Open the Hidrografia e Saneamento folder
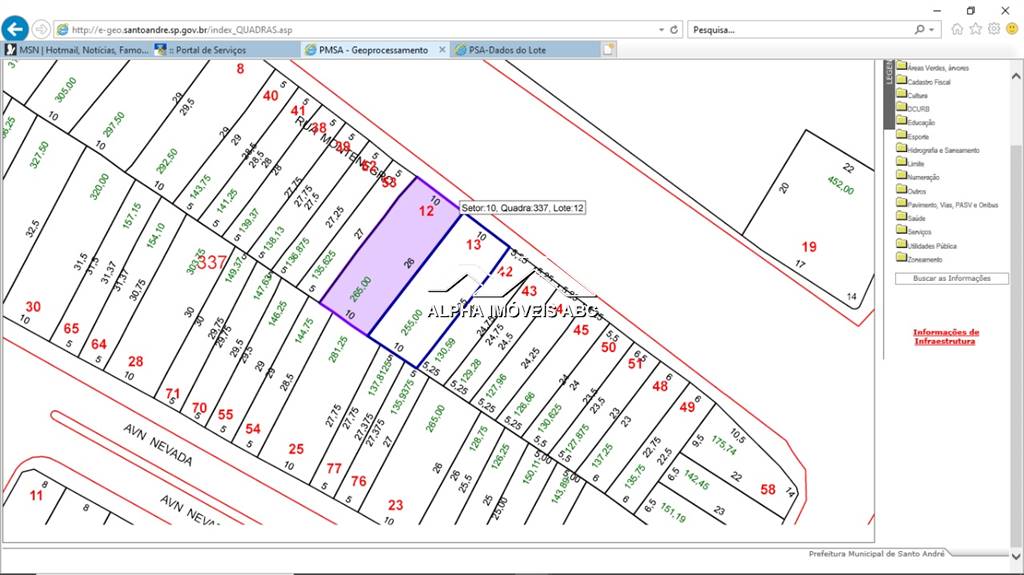The width and height of the screenshot is (1024, 575). (942, 149)
